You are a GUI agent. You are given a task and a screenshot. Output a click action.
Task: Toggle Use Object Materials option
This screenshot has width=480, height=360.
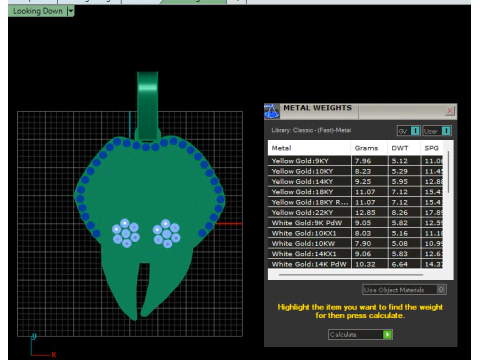pyautogui.click(x=404, y=290)
